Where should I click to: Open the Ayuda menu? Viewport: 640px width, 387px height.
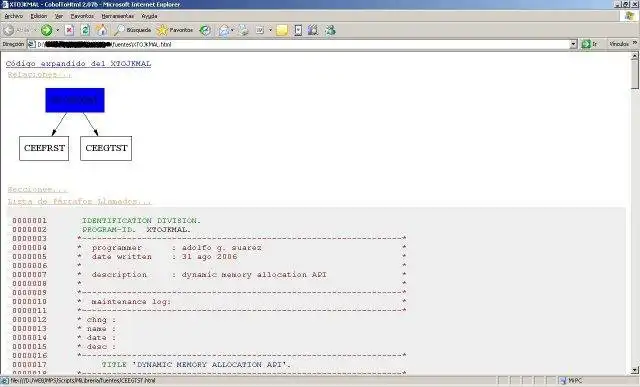149,16
